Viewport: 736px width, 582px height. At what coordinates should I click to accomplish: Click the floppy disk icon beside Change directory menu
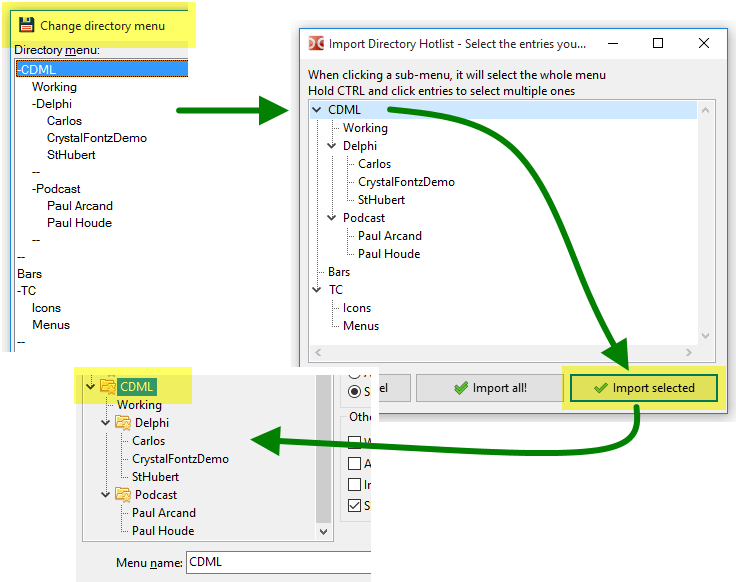click(27, 25)
